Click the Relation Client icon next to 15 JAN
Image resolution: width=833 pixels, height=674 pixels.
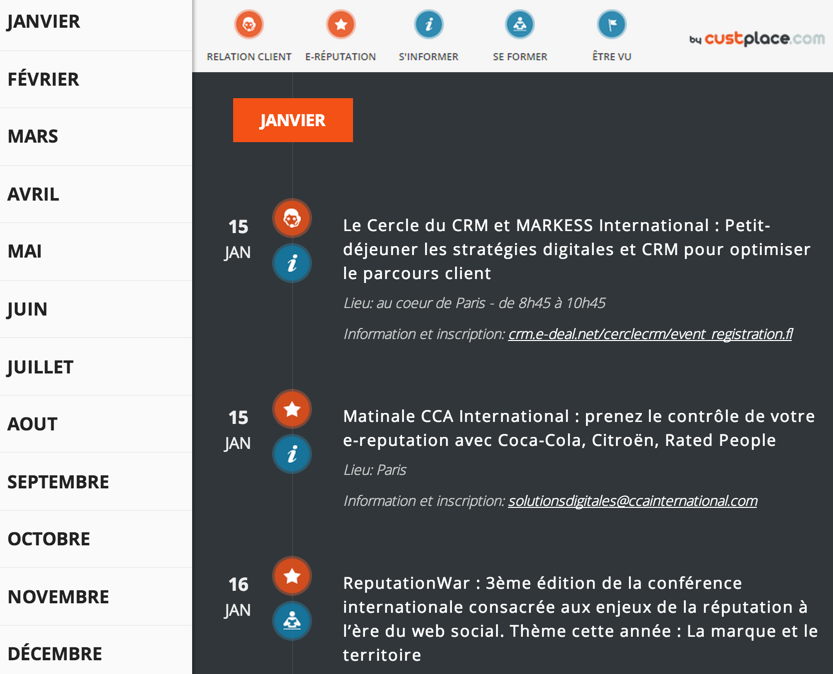(x=291, y=218)
